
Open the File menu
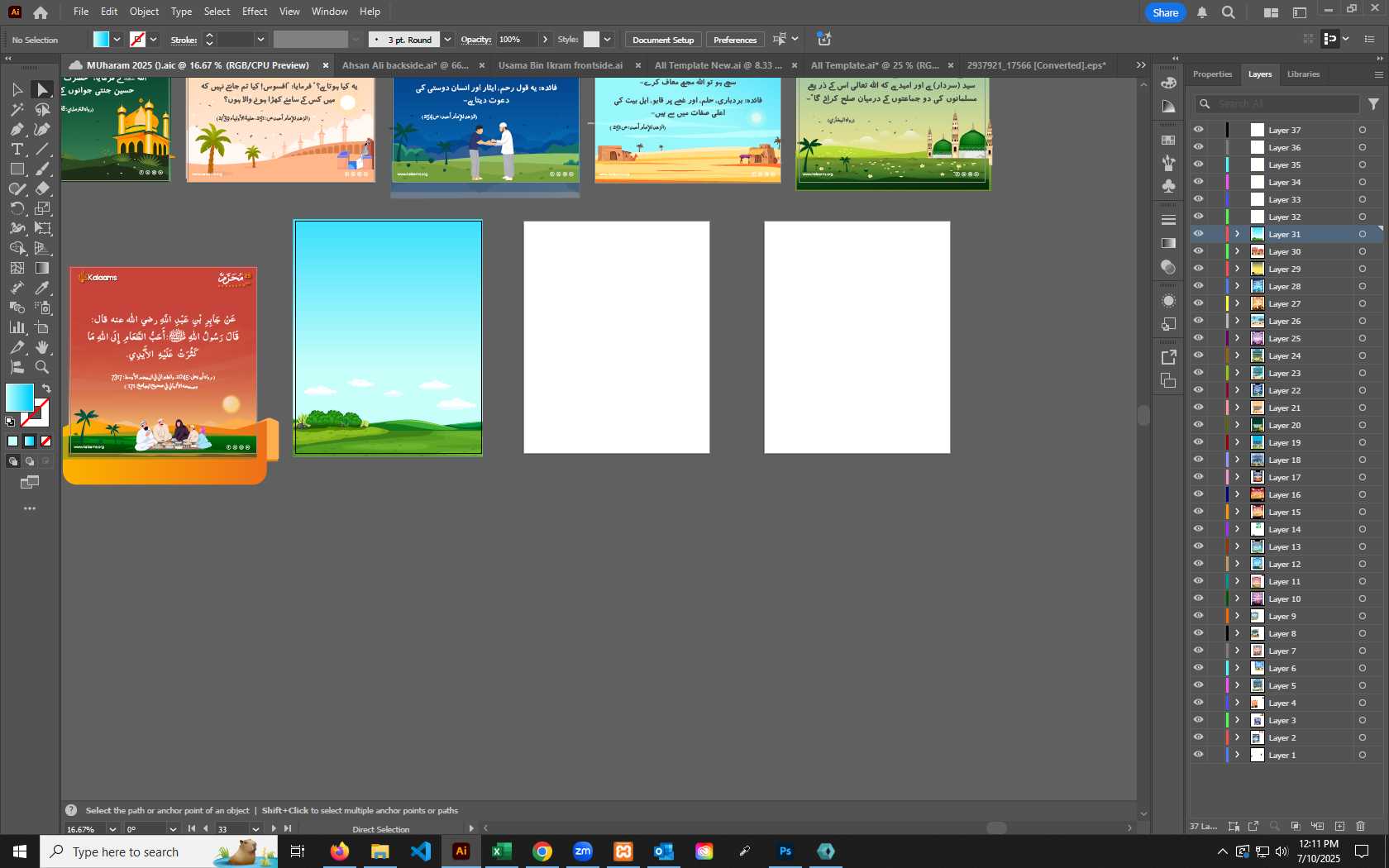[x=80, y=12]
